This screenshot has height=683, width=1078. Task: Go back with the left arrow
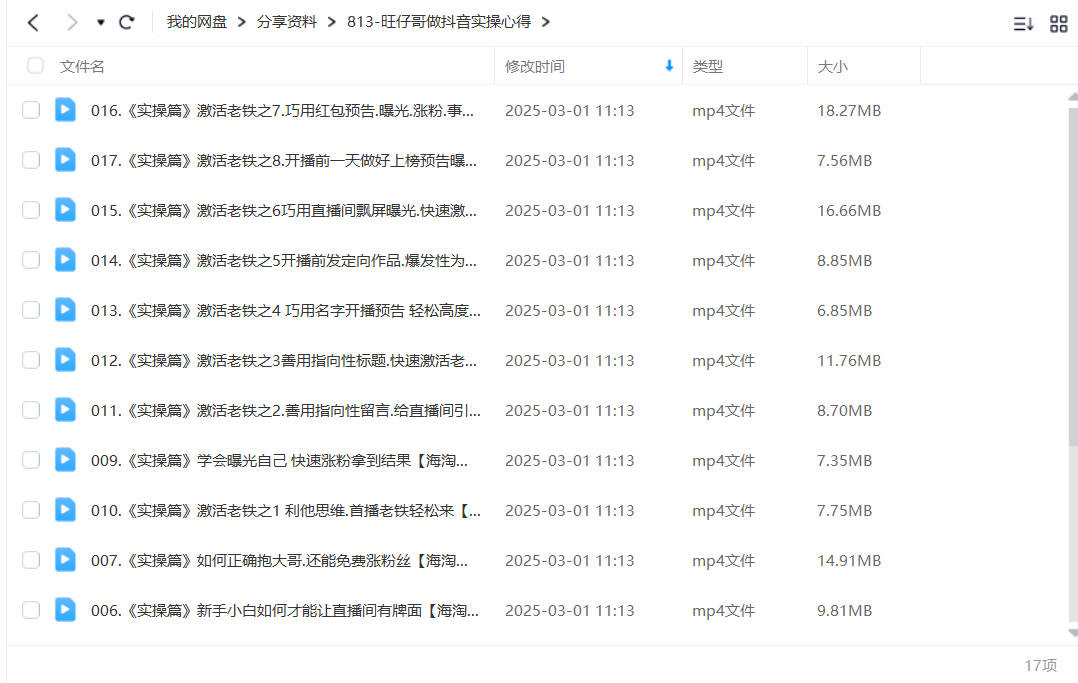(33, 23)
